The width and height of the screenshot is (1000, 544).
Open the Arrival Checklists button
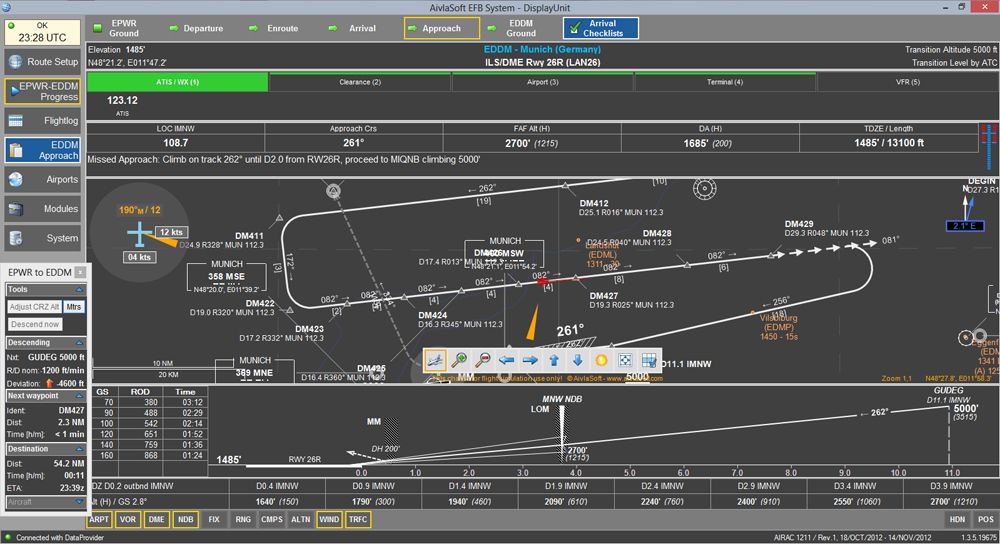[x=600, y=28]
